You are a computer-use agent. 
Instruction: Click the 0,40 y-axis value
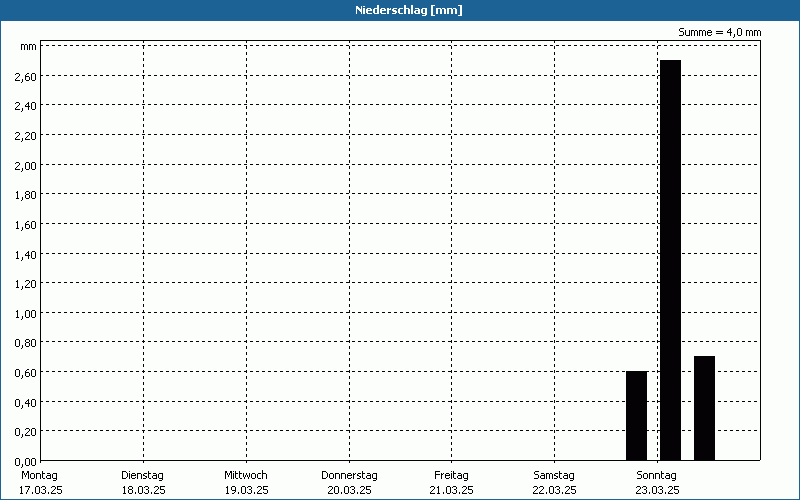point(26,403)
